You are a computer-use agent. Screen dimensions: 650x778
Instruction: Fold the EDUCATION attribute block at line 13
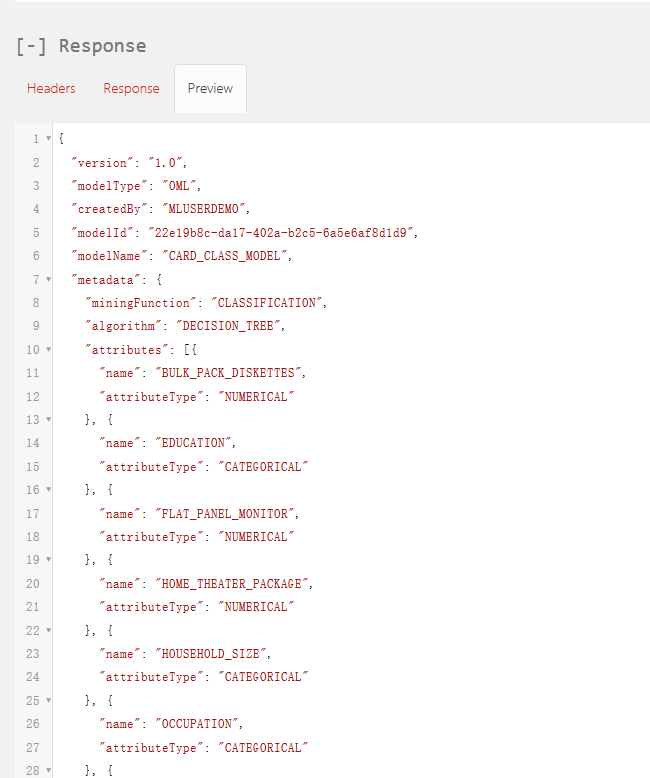click(49, 420)
